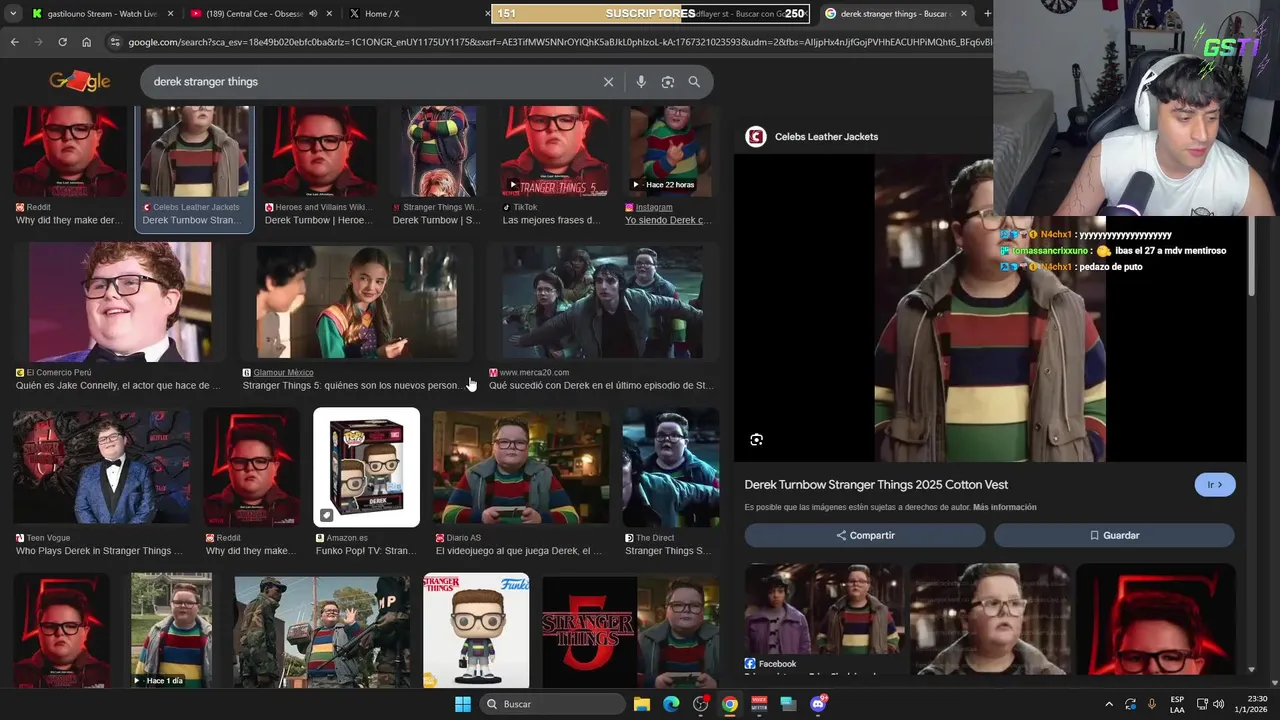Image resolution: width=1280 pixels, height=720 pixels.
Task: Open Microsoft Edge from taskbar
Action: coord(671,704)
